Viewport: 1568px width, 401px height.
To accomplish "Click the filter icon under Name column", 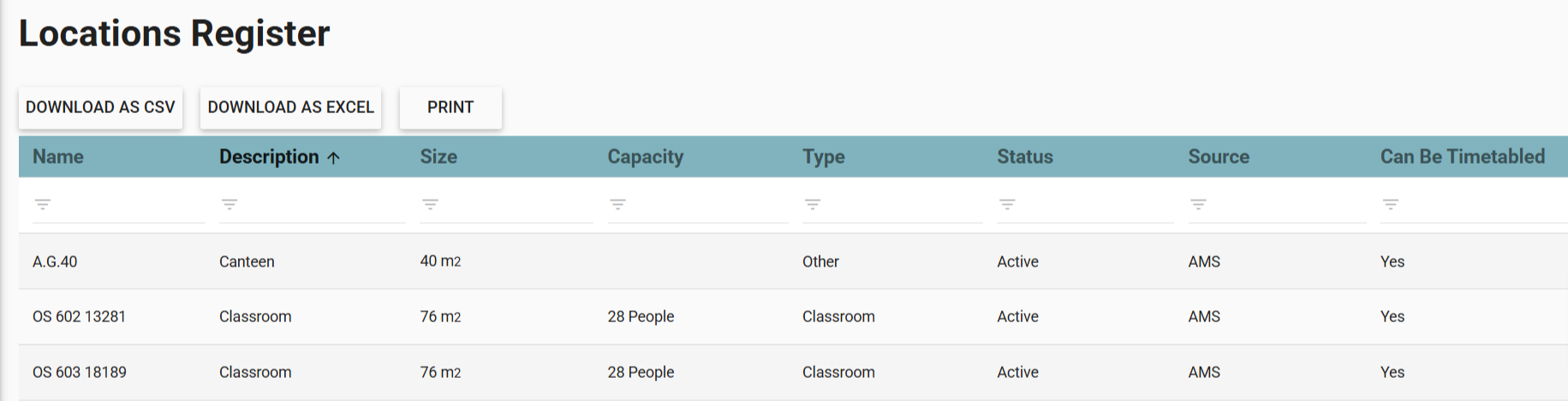I will click(x=43, y=204).
